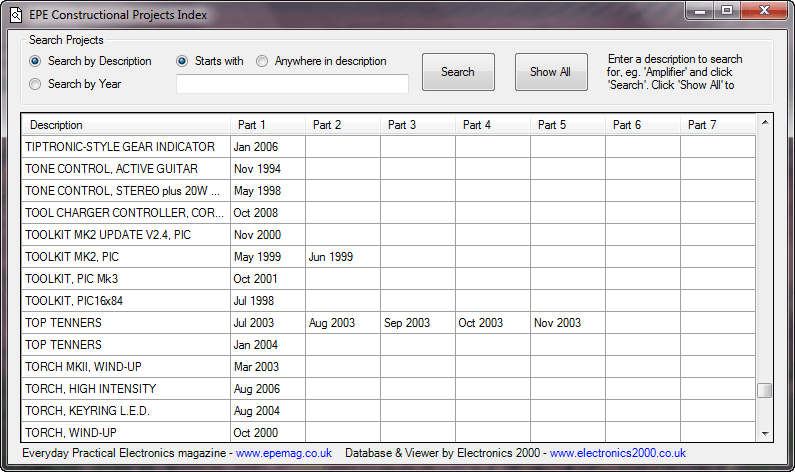Click the Part 4 column header
The height and width of the screenshot is (472, 795).
(493, 125)
